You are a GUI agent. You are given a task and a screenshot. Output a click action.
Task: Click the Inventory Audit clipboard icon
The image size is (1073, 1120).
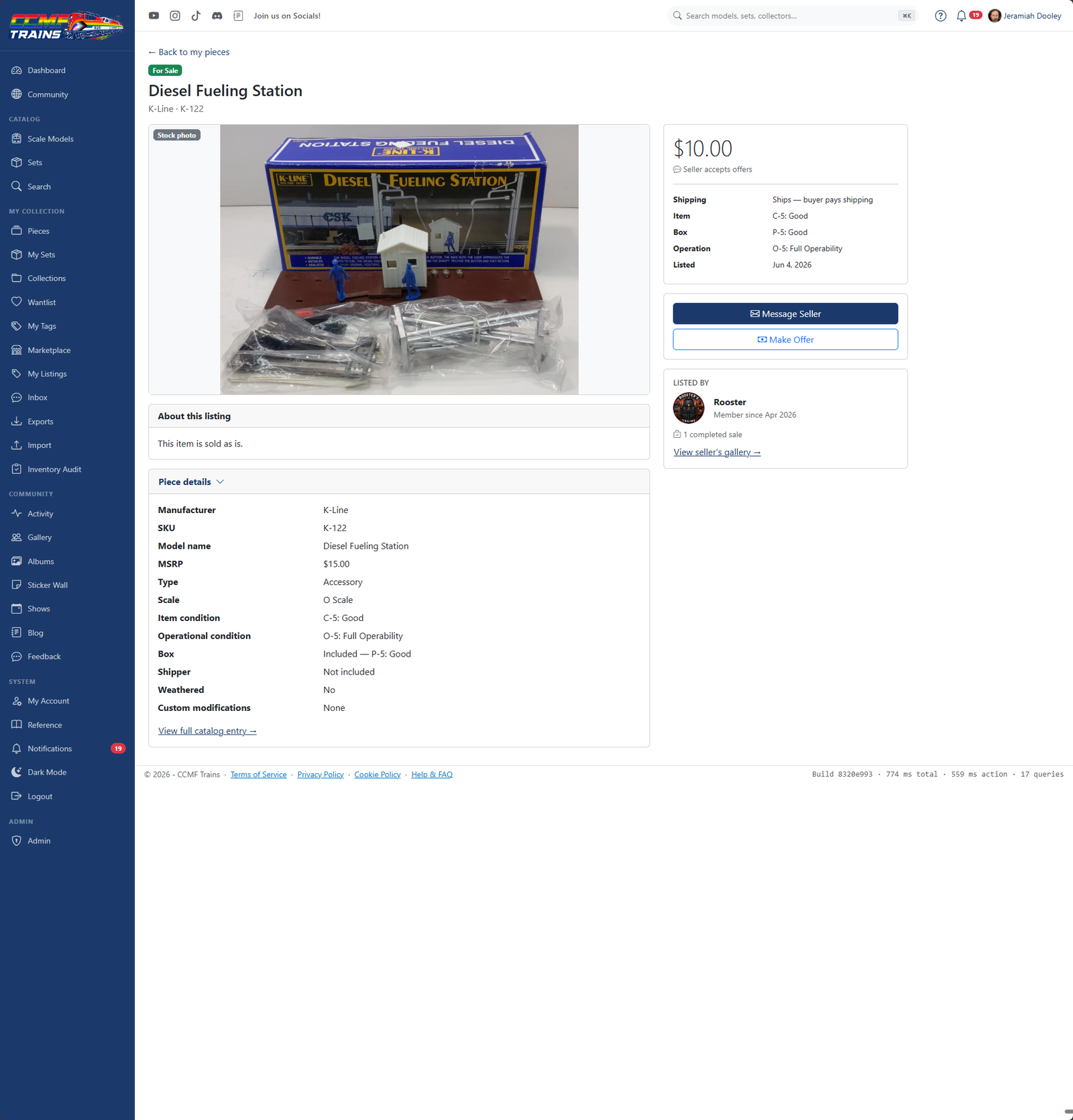(17, 469)
